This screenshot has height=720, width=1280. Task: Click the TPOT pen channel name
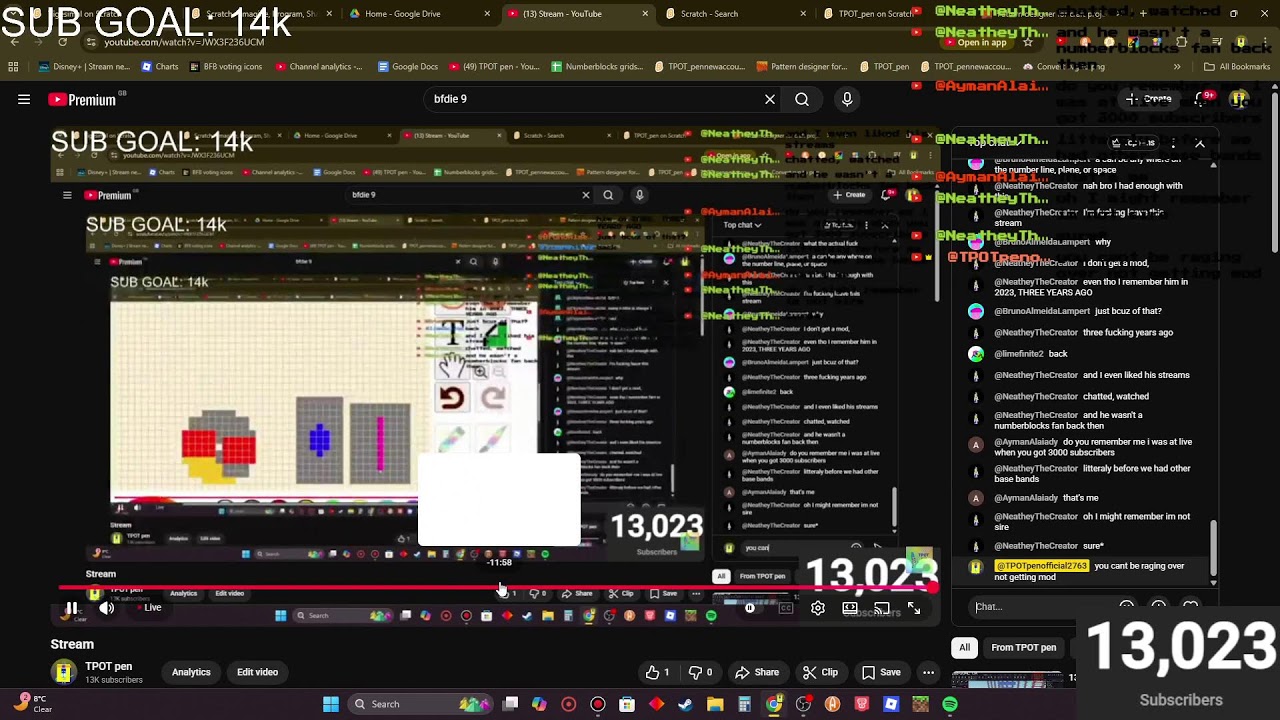[x=108, y=666]
